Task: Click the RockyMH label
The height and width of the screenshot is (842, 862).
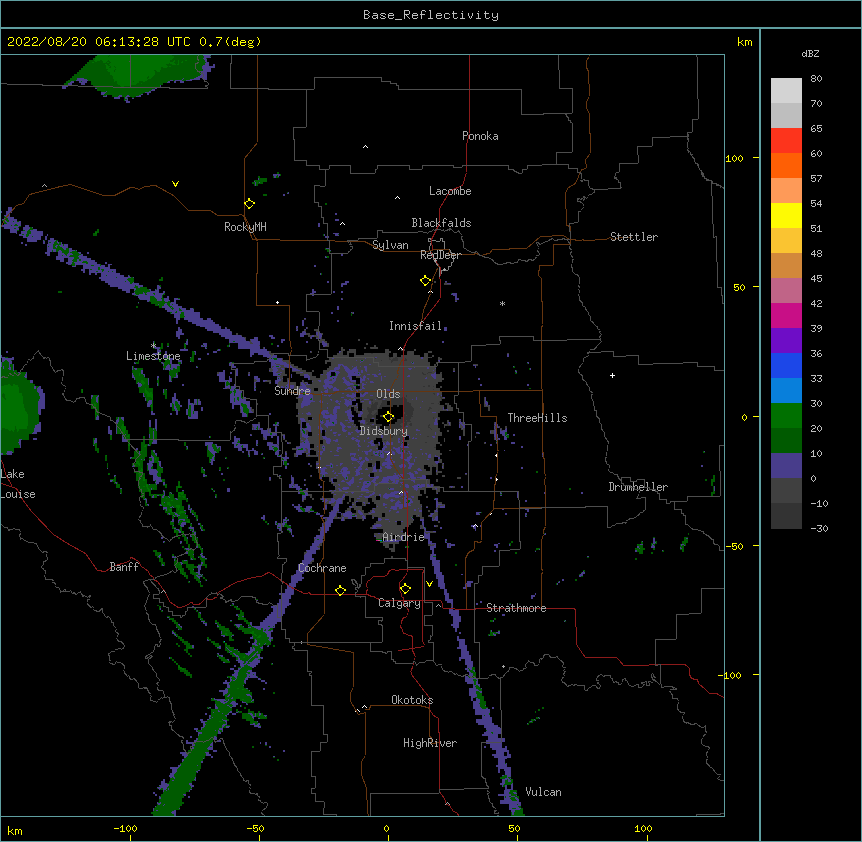Action: (x=245, y=227)
